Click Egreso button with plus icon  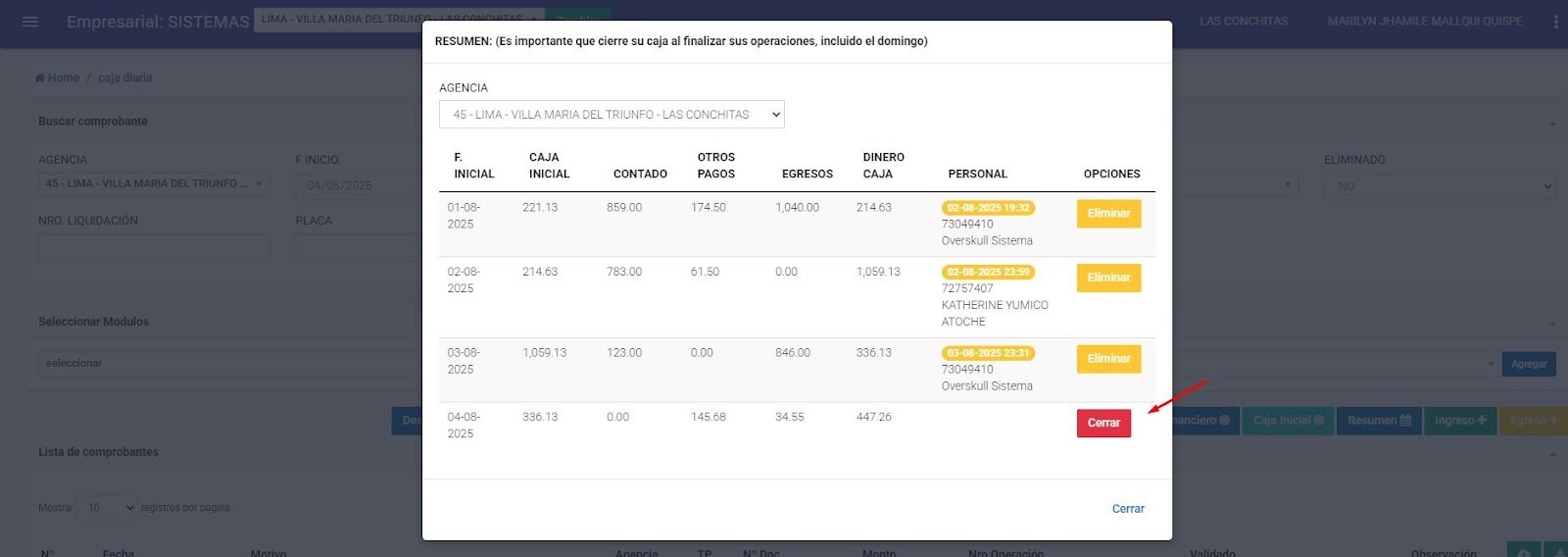[1533, 421]
